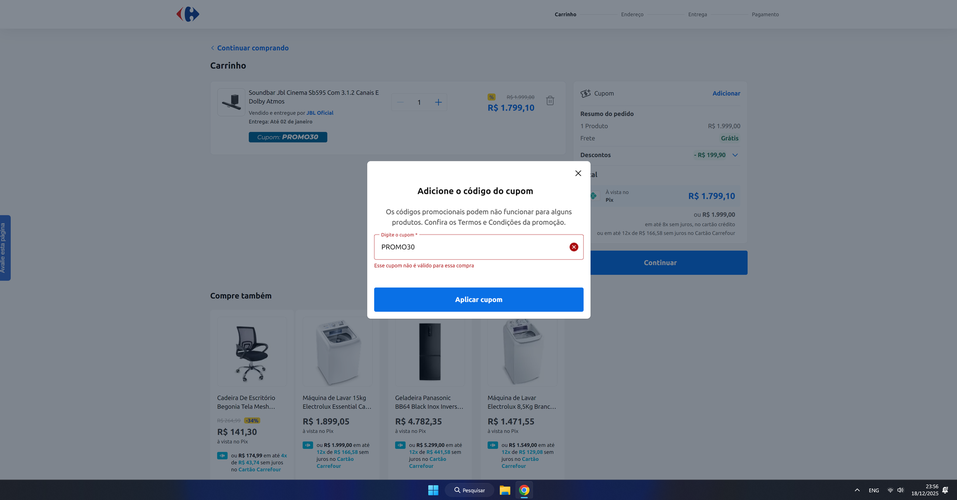This screenshot has height=500, width=957.
Task: Show hidden tray icons chevron
Action: click(x=857, y=490)
